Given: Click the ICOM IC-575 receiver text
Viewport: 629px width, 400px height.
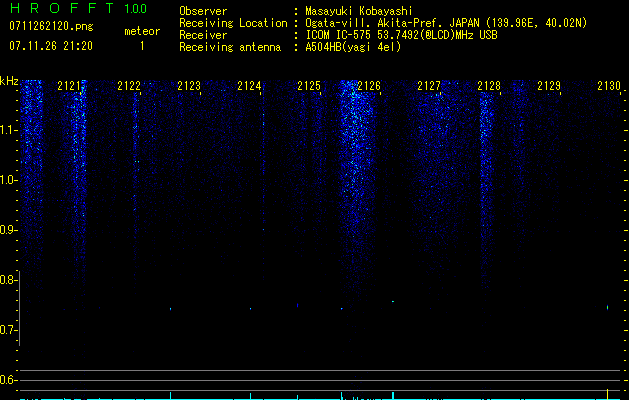Looking at the screenshot, I should click(401, 35).
